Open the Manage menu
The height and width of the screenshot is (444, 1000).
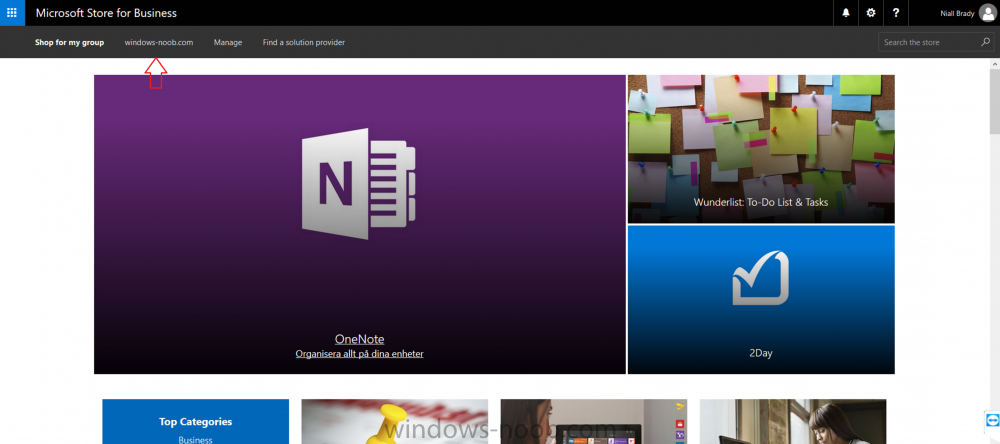[228, 42]
